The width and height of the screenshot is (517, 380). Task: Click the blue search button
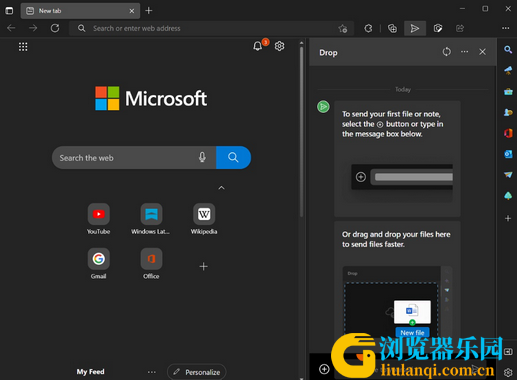click(233, 157)
